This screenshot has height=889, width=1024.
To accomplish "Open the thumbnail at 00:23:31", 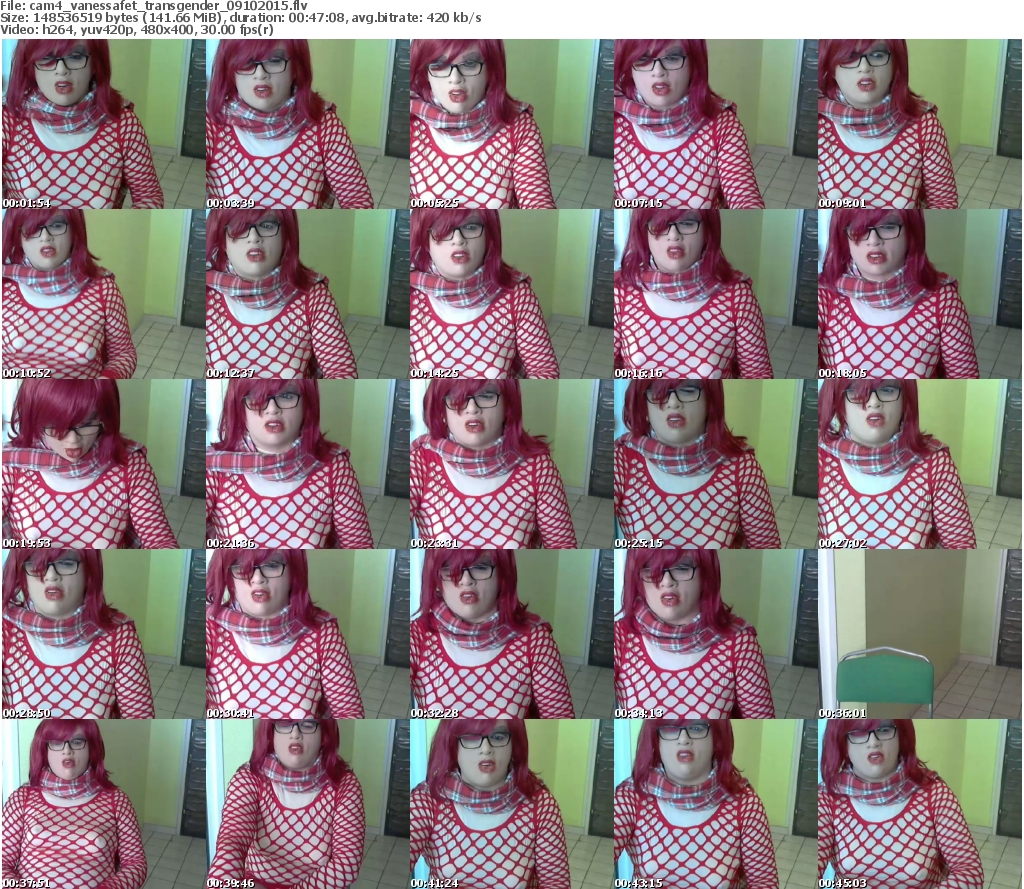I will 511,464.
